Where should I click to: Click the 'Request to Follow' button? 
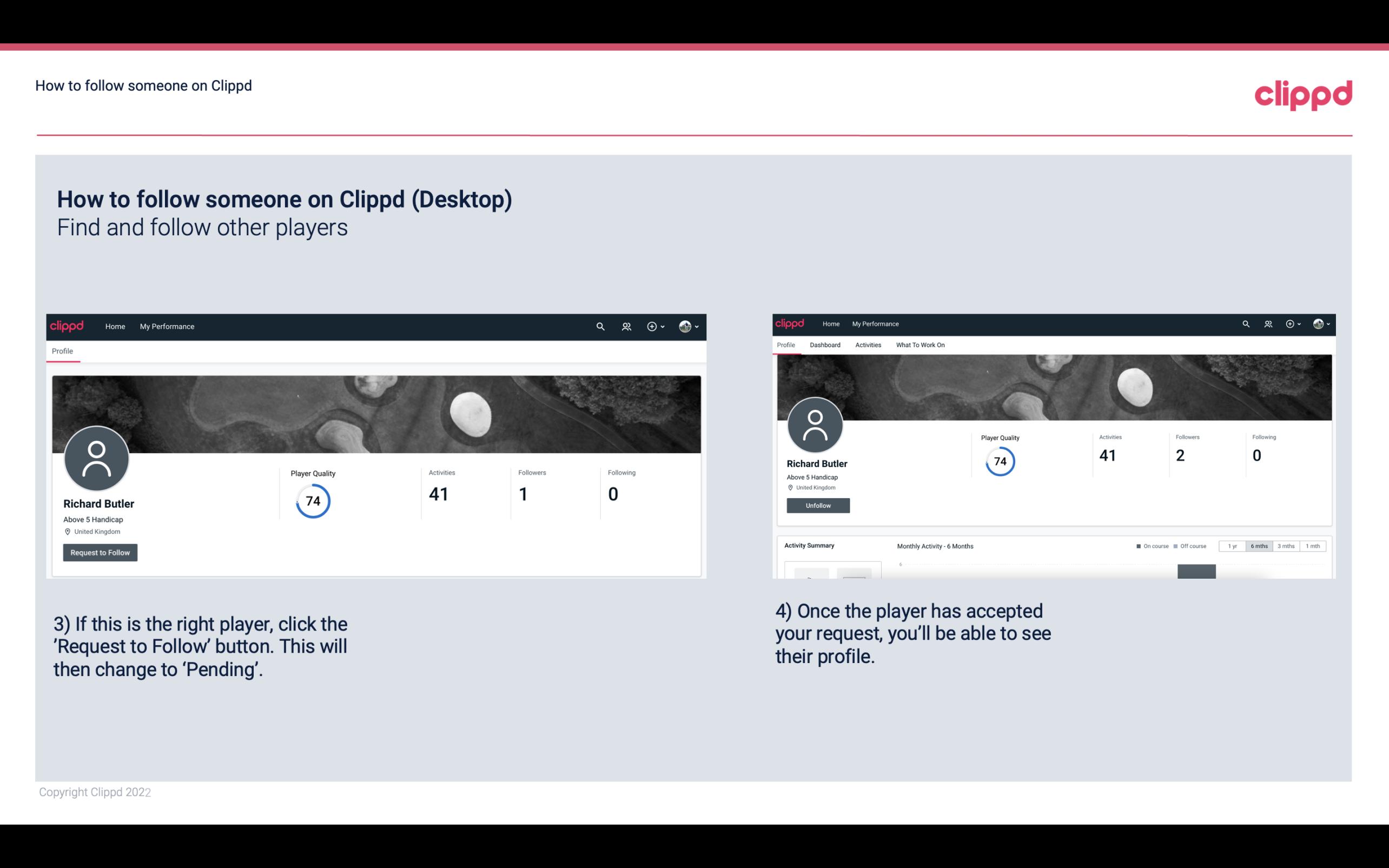(x=100, y=552)
